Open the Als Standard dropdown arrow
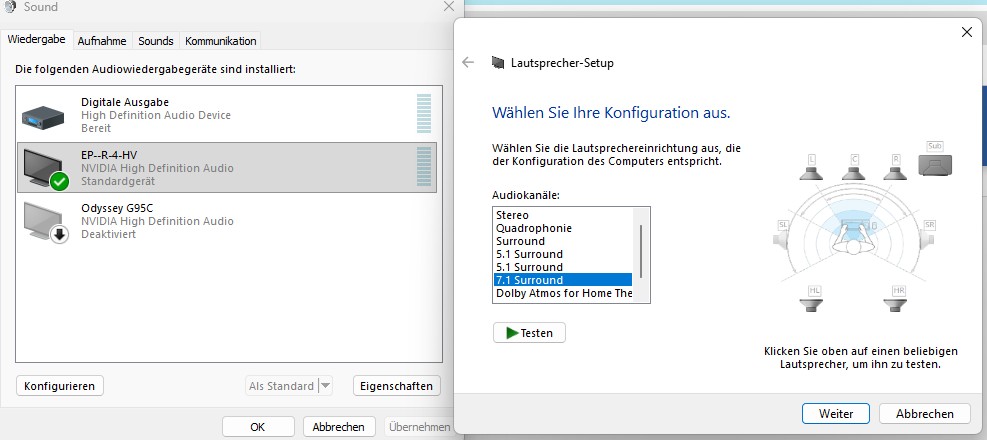Viewport: 987px width, 440px height. (325, 385)
